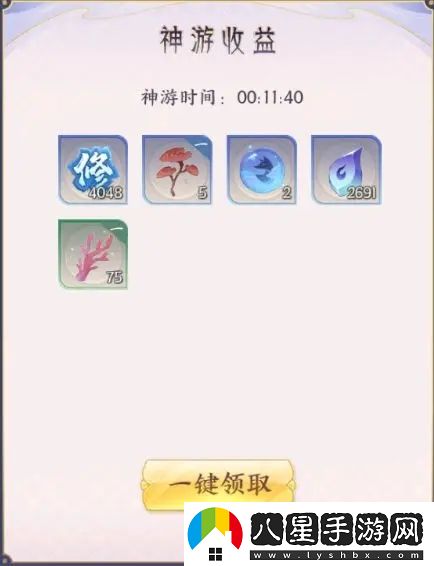This screenshot has width=434, height=566.
Task: Click the 一 tier badge on pink coral
Action: tap(118, 228)
